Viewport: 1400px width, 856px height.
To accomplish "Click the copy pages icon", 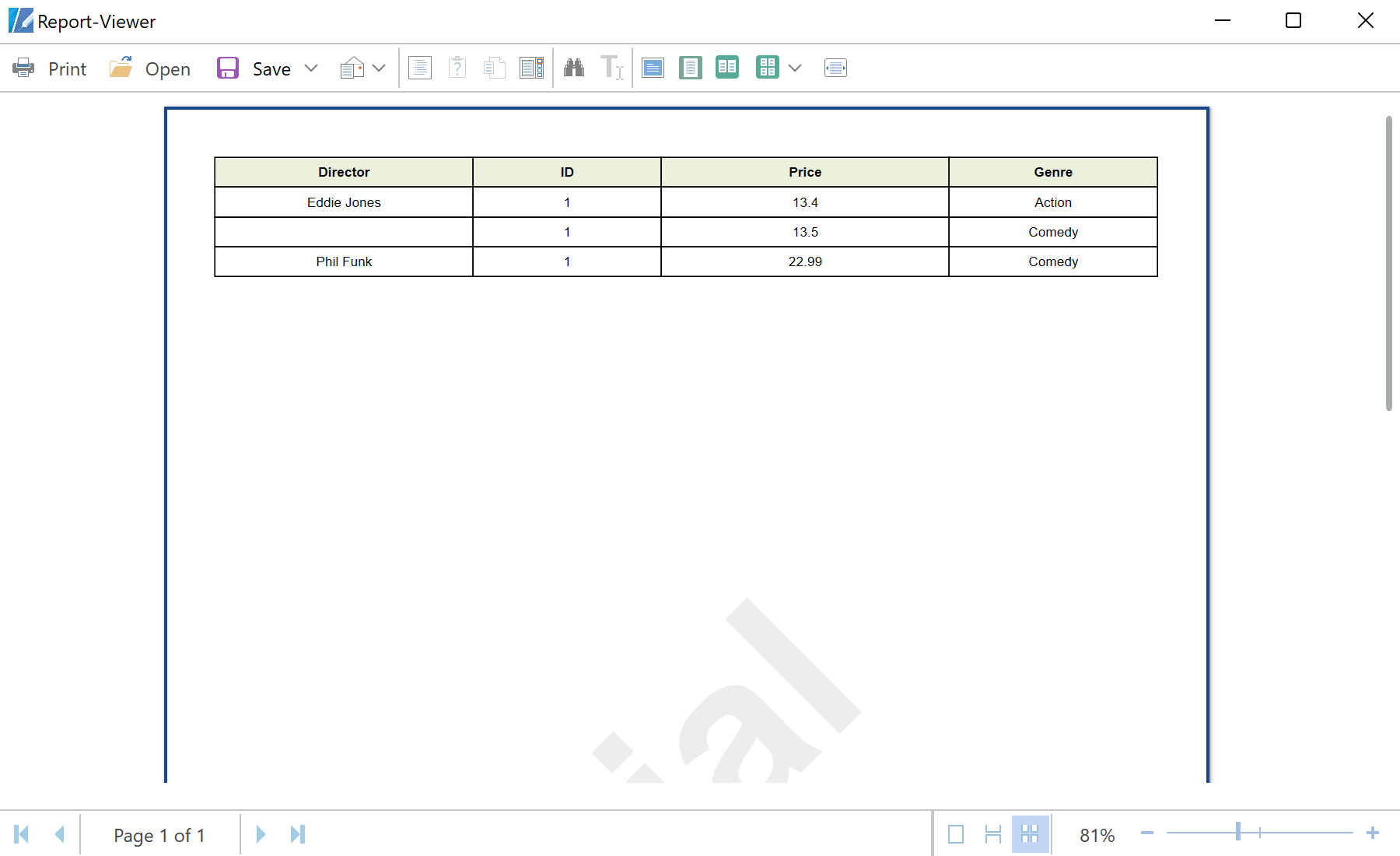I will (495, 68).
